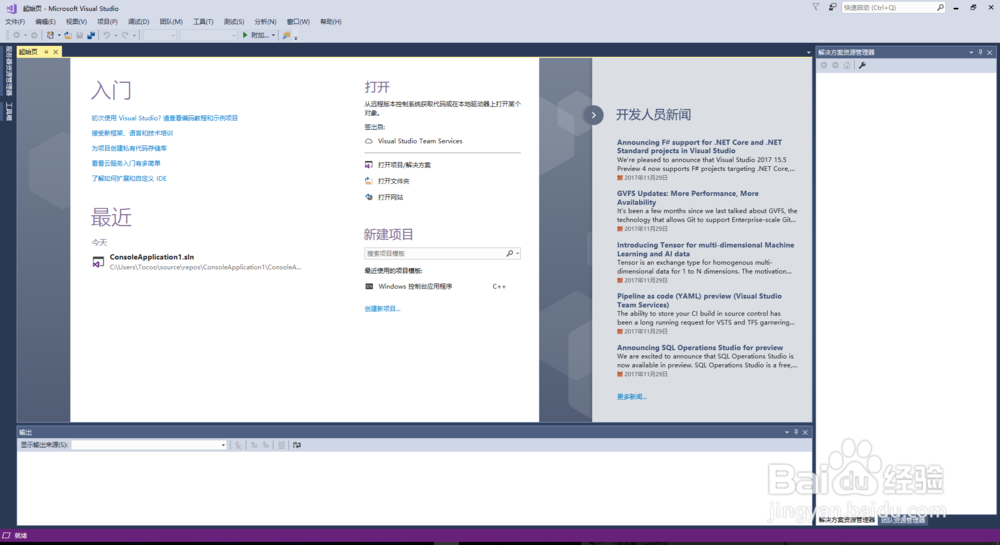The image size is (1000, 545).
Task: Open the solution explorer window position dropdown
Action: click(971, 52)
